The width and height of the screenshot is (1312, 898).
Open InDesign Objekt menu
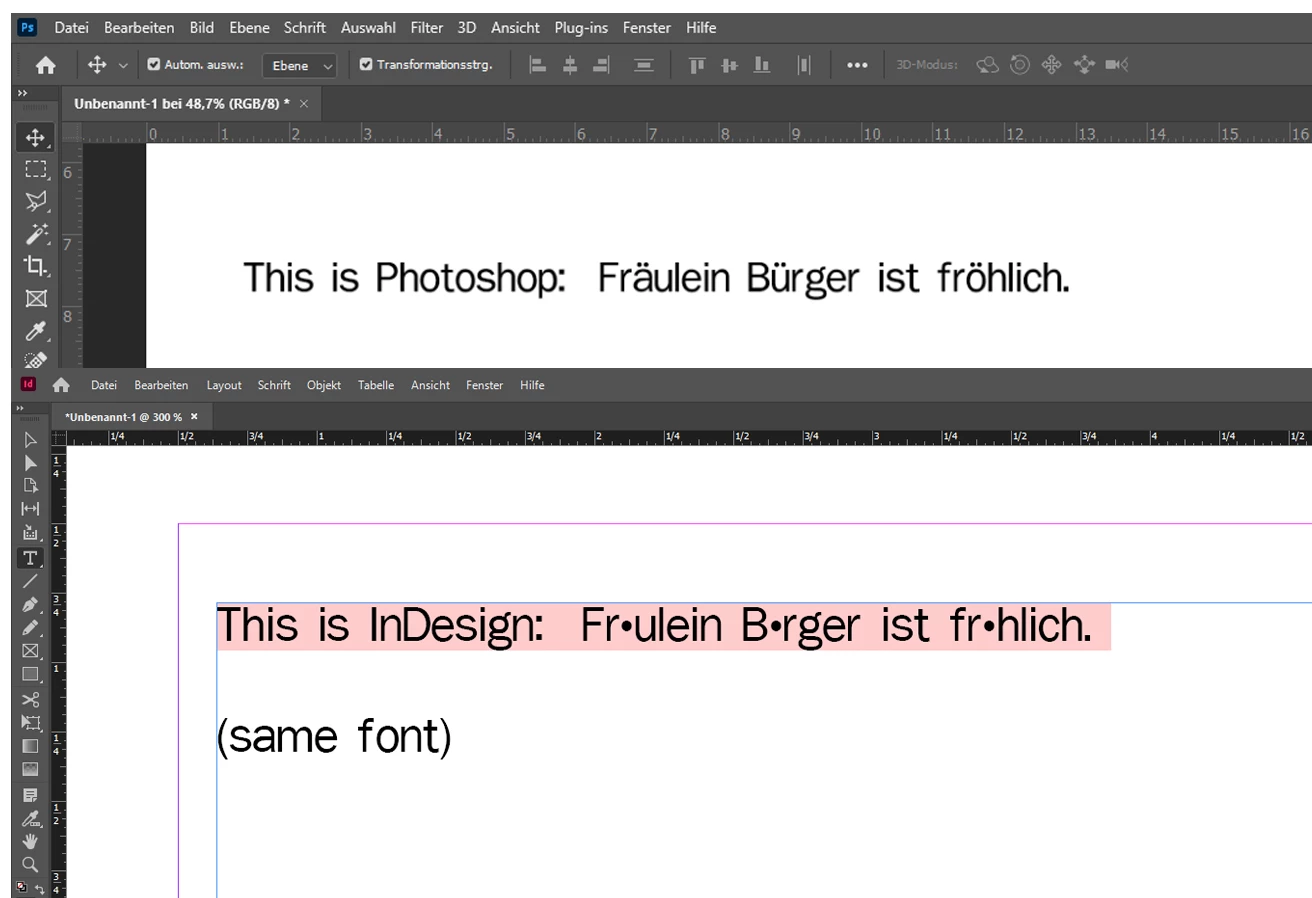(x=324, y=385)
